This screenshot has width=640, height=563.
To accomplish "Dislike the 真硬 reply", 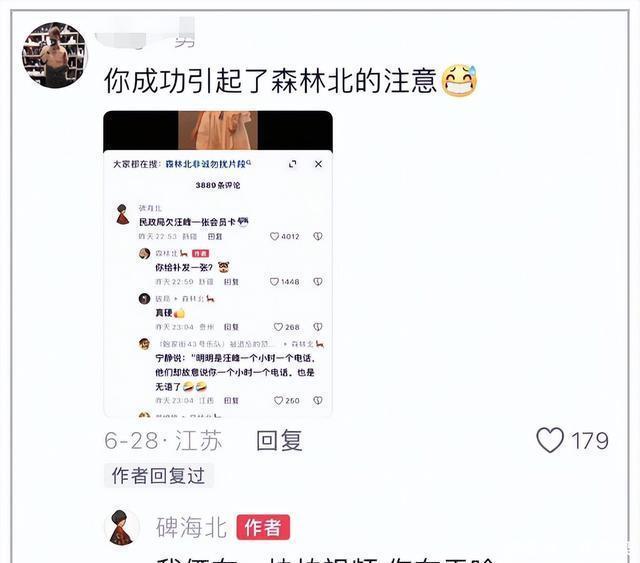I will pyautogui.click(x=318, y=327).
